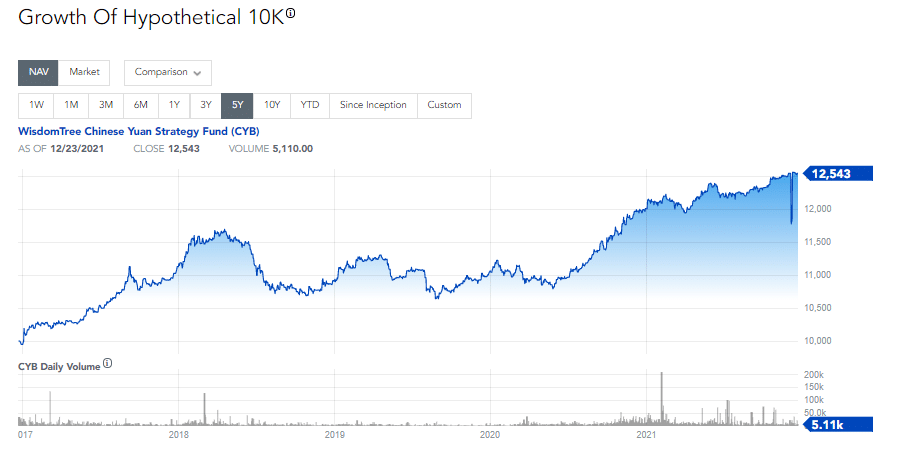Select the 6M time range
The image size is (900, 467).
pos(141,106)
